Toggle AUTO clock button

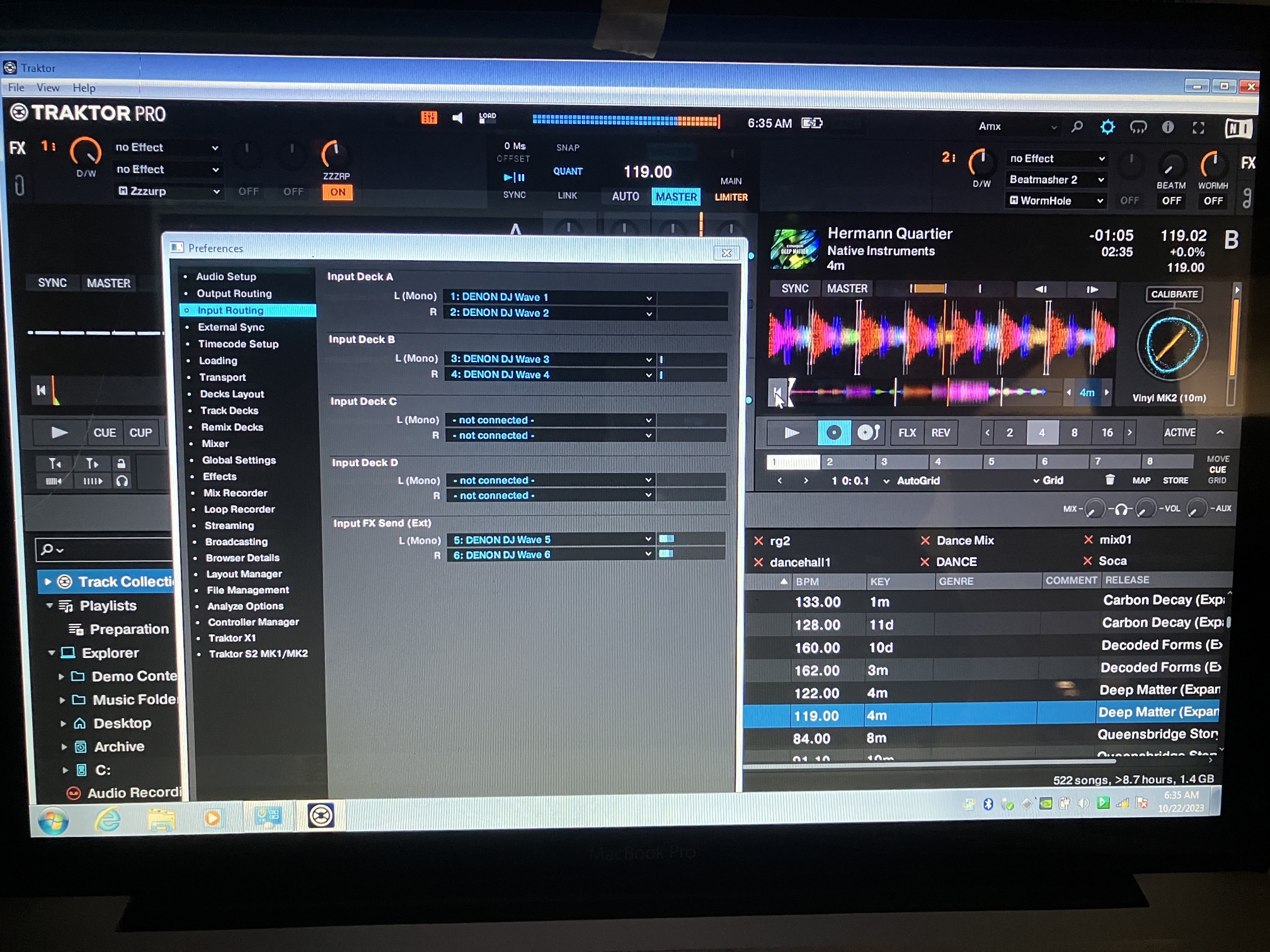pos(625,196)
